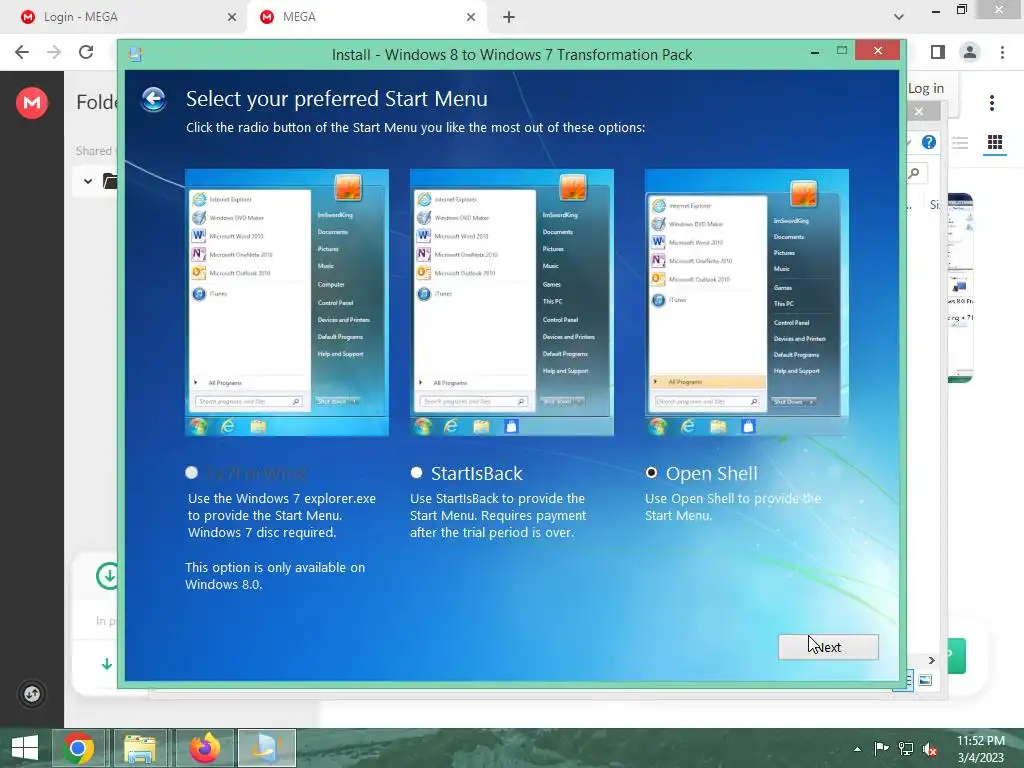Click the green circled download icon
The height and width of the screenshot is (768, 1024).
coord(107,576)
